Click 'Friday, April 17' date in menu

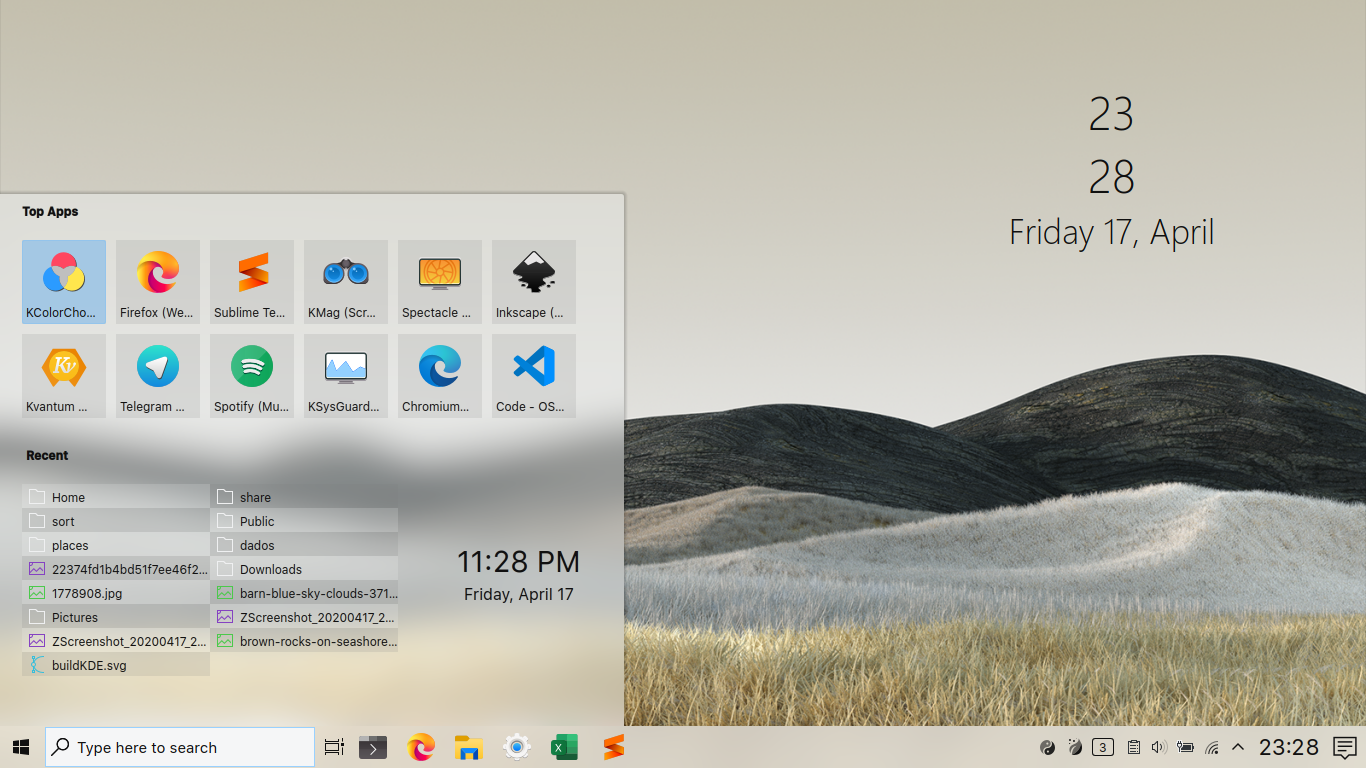coord(518,594)
